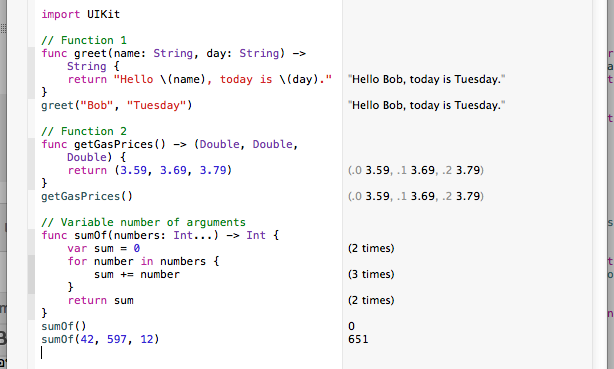Image resolution: width=614 pixels, height=369 pixels.
Task: Select the tuple result beside the return (3.59...) line
Action: point(416,170)
